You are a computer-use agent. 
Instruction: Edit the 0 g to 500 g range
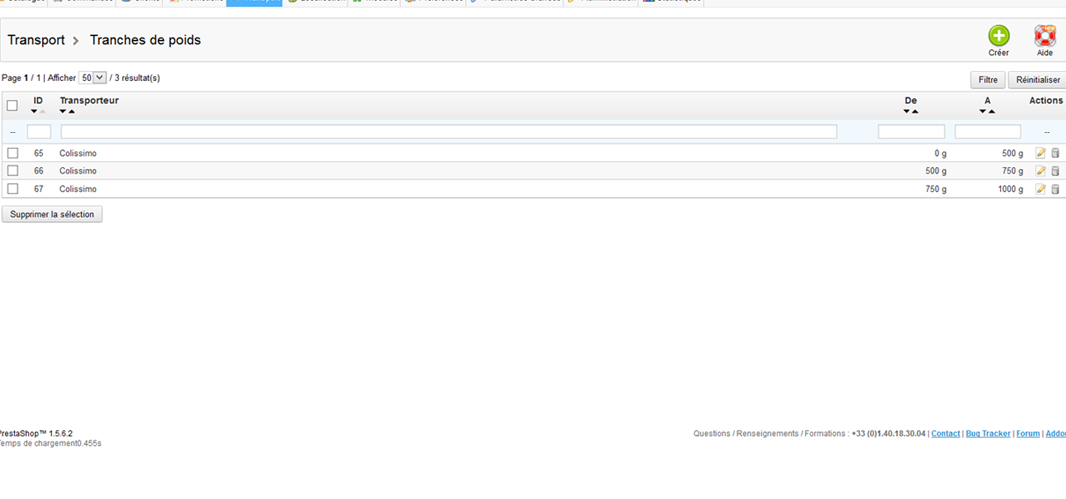pyautogui.click(x=1040, y=153)
